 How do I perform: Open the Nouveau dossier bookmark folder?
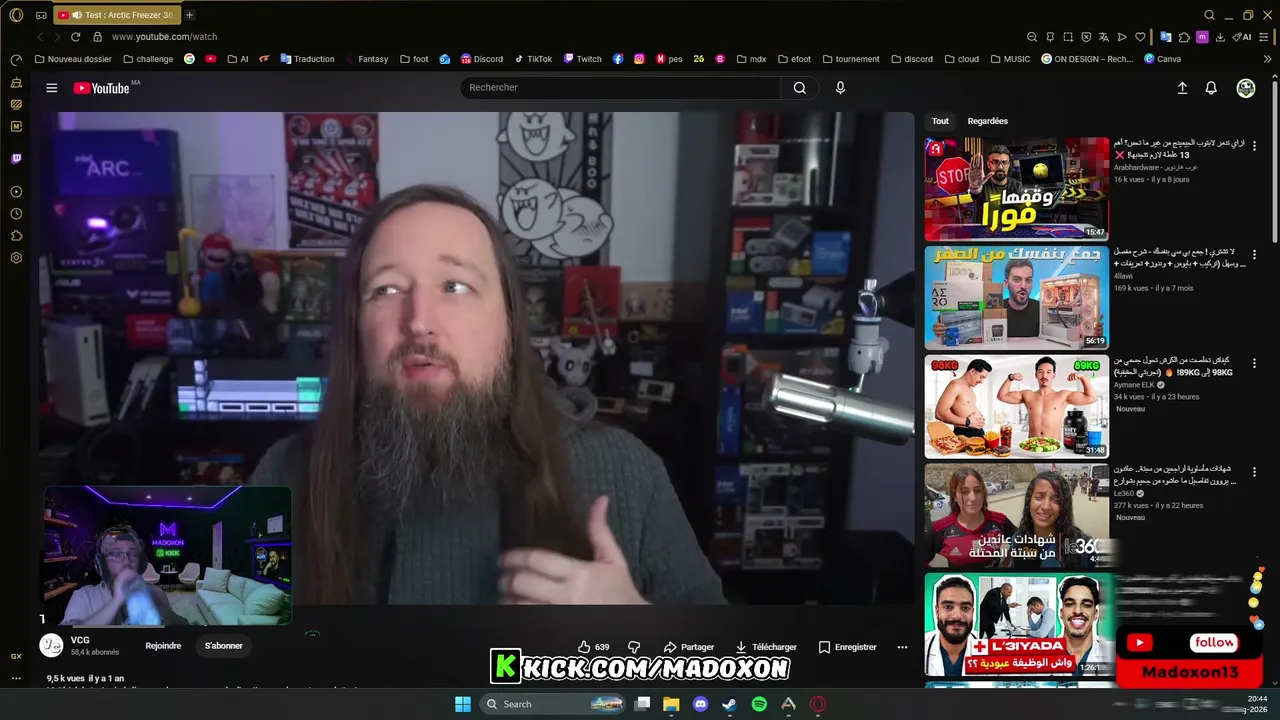click(73, 59)
